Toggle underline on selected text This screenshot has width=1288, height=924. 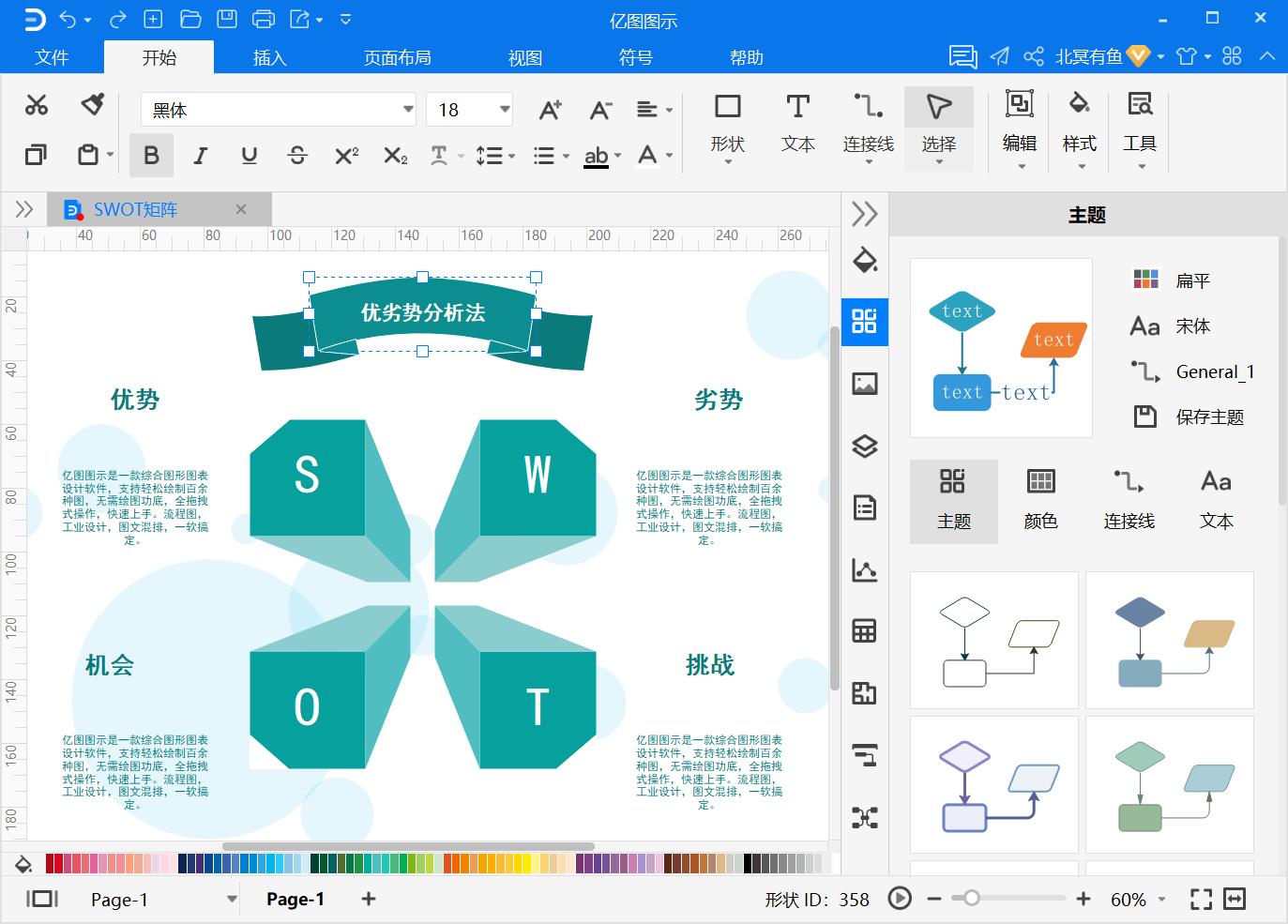[249, 155]
